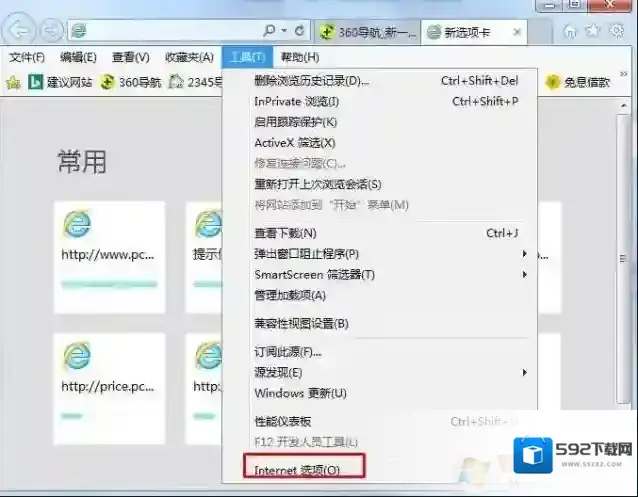
Task: Switch to the 360导航 tab
Action: [368, 32]
